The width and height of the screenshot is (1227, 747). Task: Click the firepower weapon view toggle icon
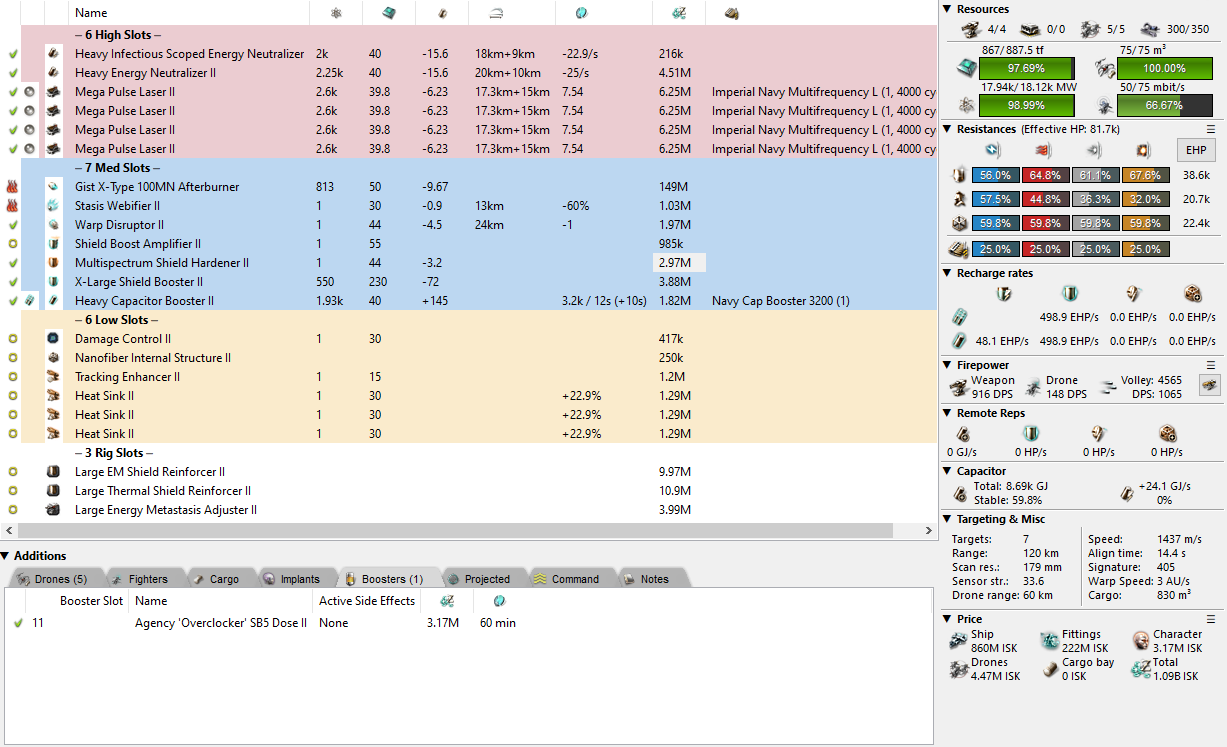click(x=1210, y=386)
